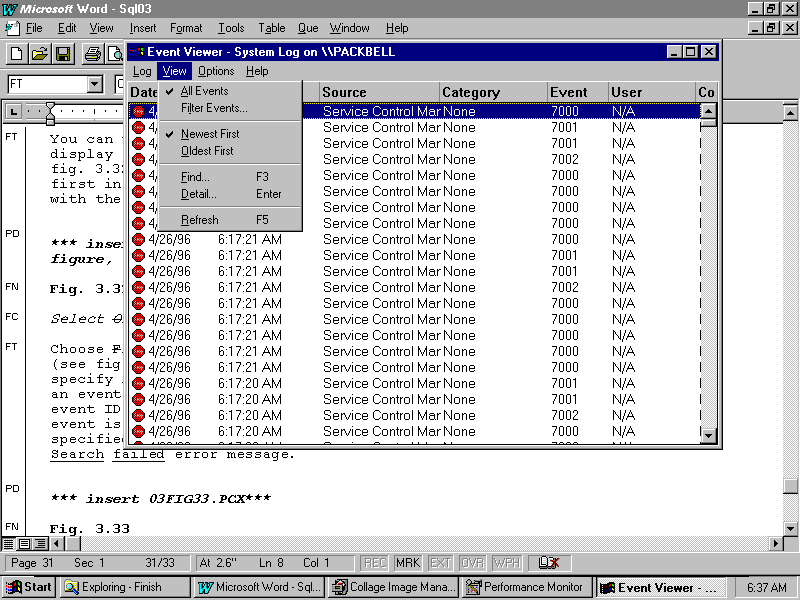Click the New document icon in Word toolbar
800x600 pixels.
[x=17, y=54]
